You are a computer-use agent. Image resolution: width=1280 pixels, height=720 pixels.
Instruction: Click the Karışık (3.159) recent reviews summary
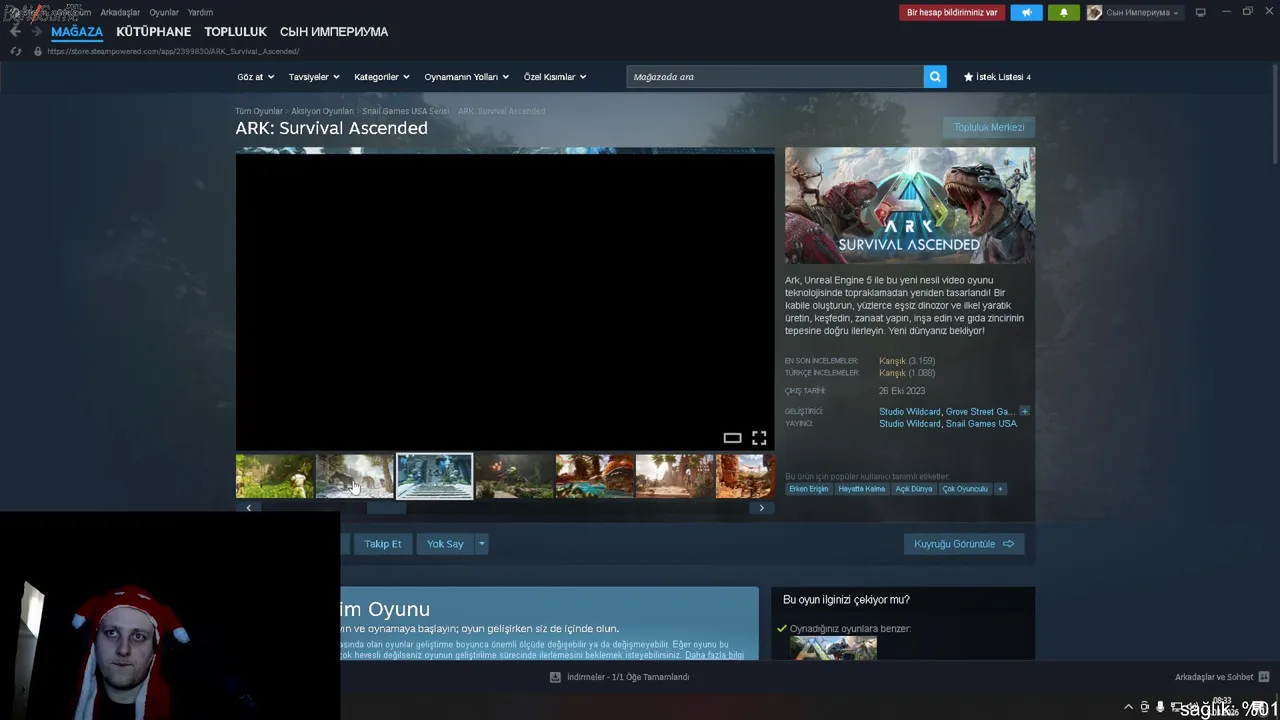coord(907,361)
